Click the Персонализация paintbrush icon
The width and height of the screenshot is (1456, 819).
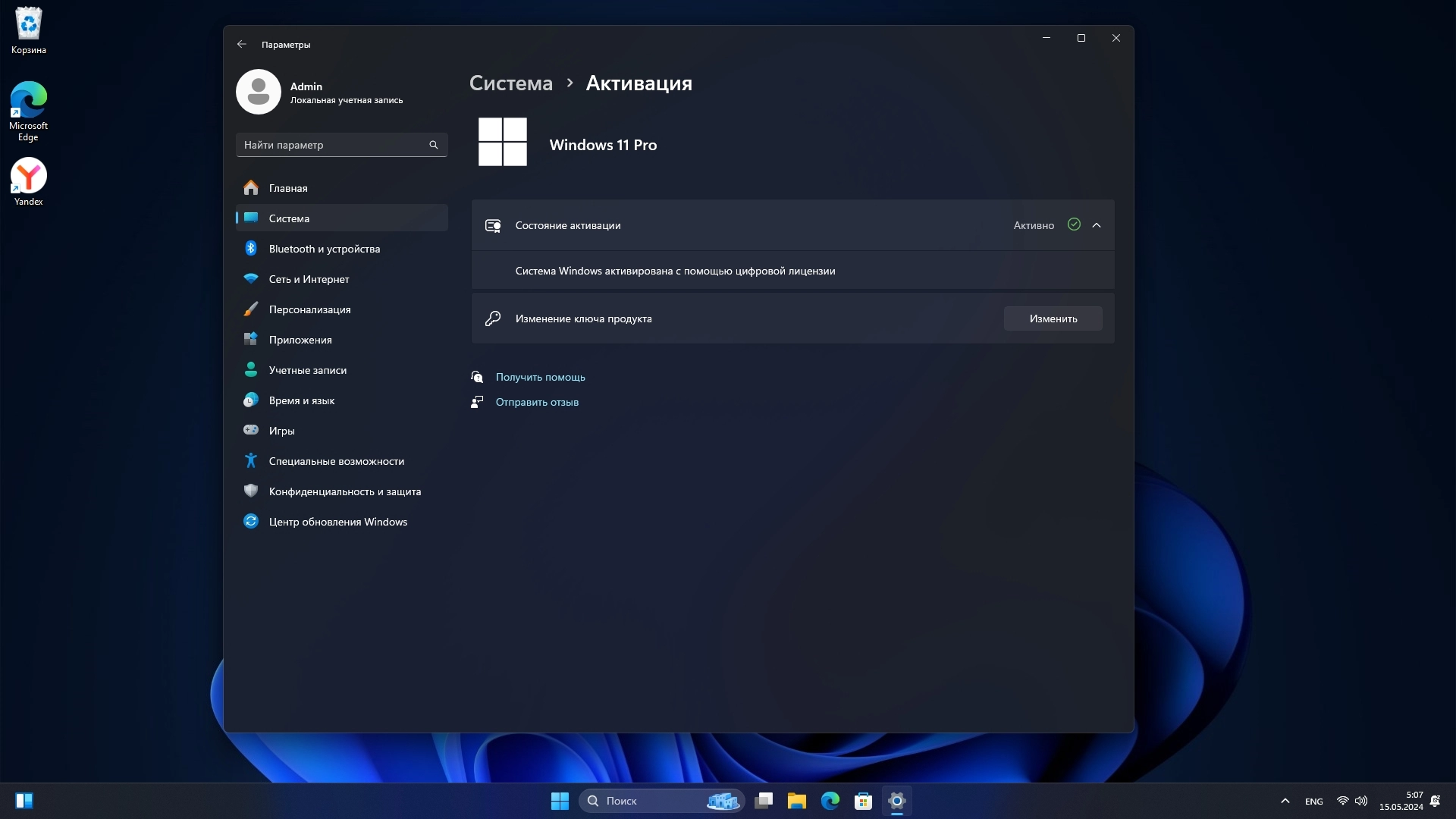pyautogui.click(x=251, y=309)
